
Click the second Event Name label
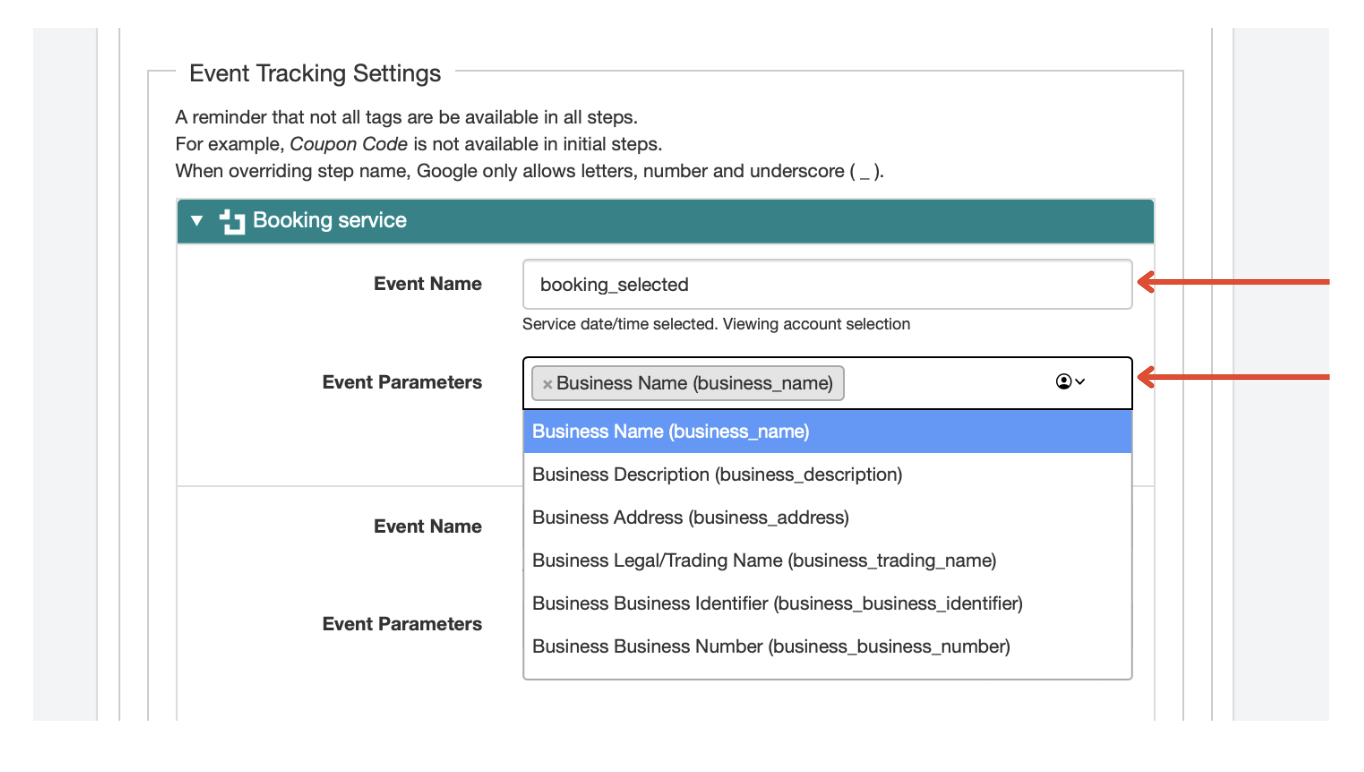point(427,527)
